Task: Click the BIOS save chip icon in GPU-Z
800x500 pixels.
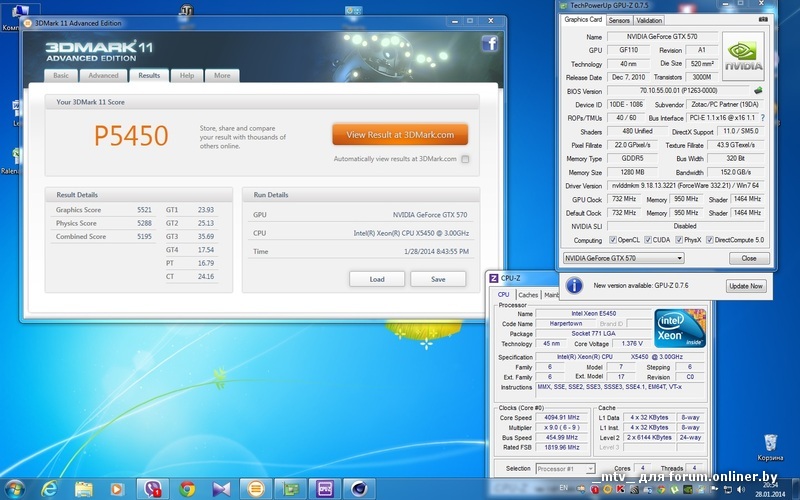Action: (758, 90)
